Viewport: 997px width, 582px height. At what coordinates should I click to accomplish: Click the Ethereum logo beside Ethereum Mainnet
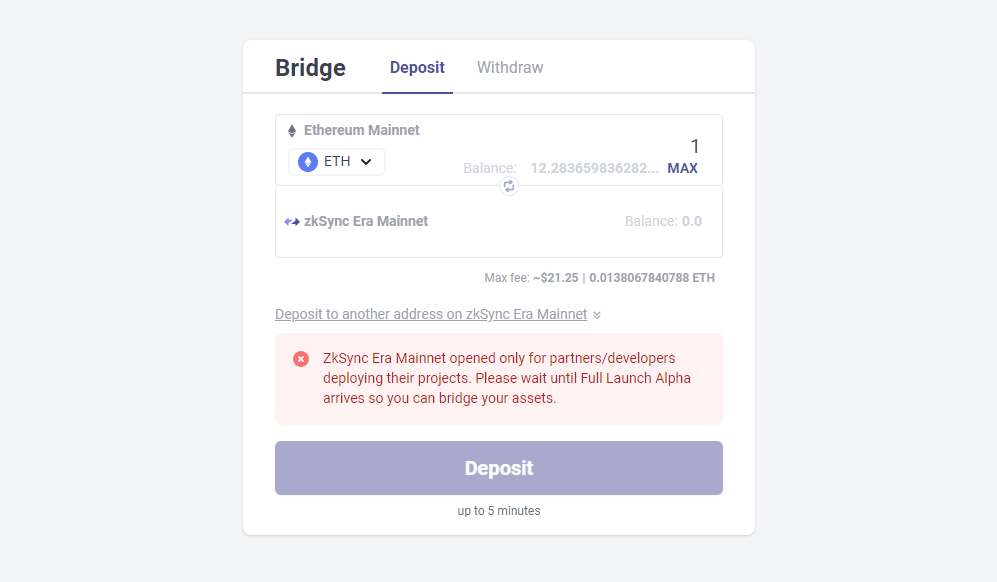291,130
